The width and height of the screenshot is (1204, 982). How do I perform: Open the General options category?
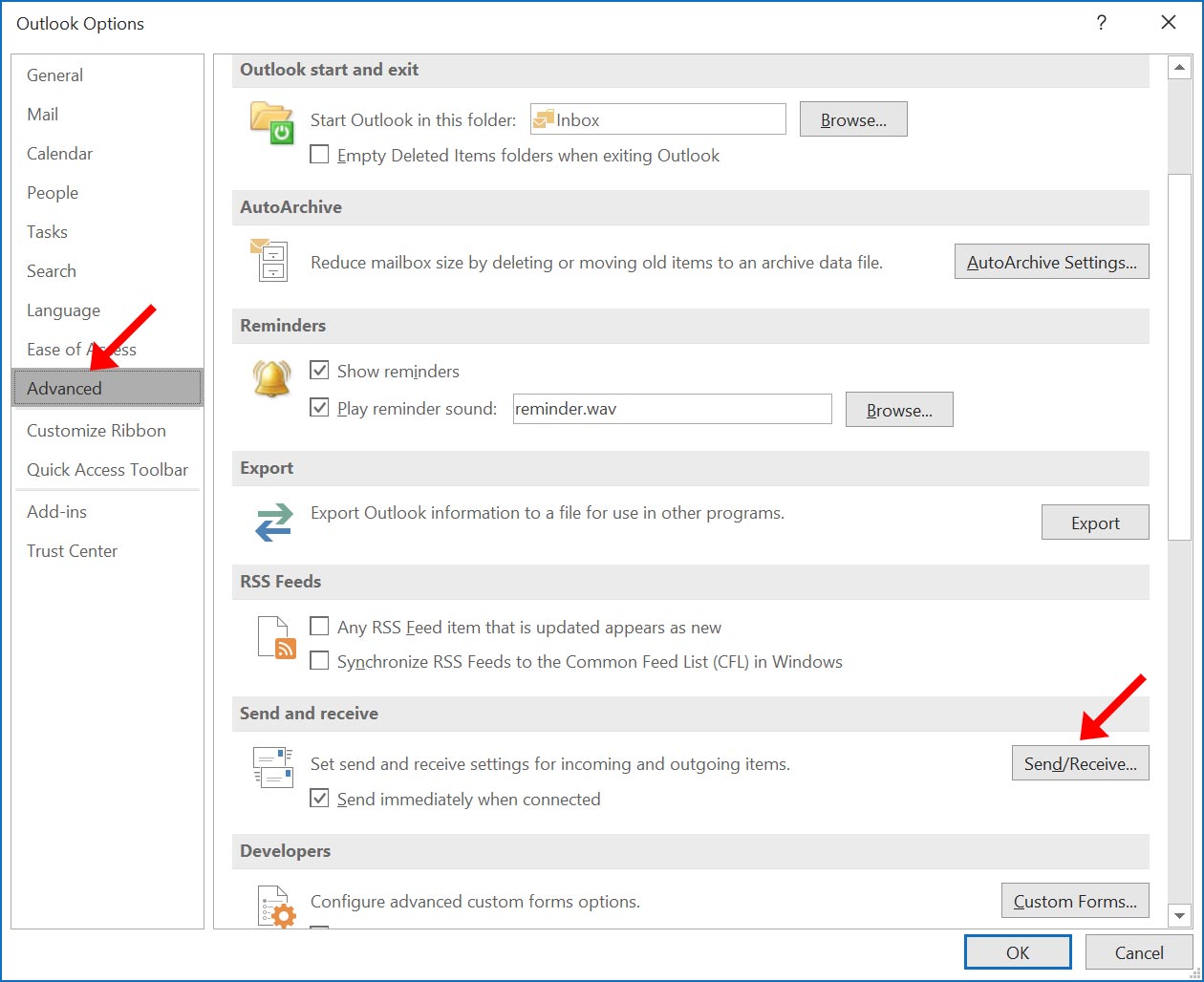tap(107, 75)
